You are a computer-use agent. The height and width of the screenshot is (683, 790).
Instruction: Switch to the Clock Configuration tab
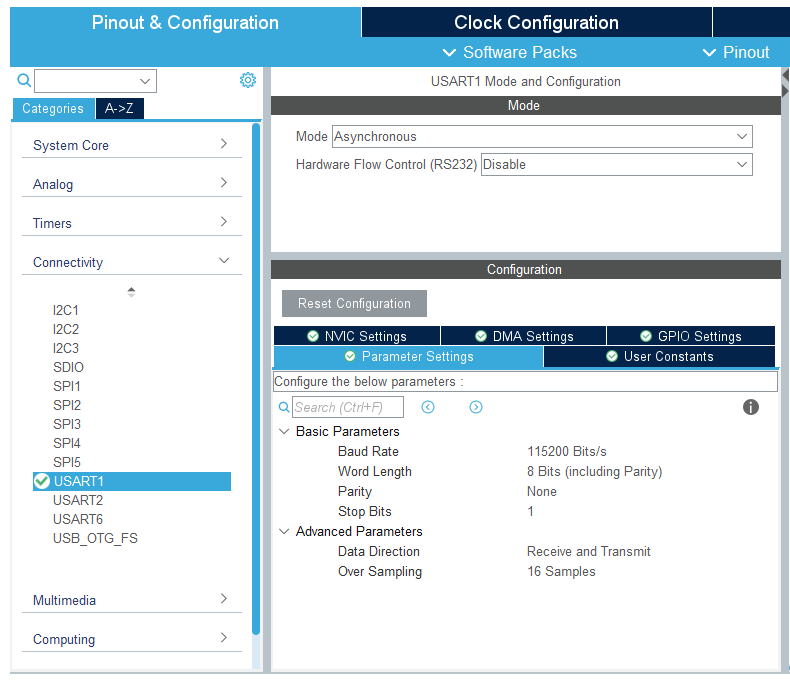(x=536, y=22)
